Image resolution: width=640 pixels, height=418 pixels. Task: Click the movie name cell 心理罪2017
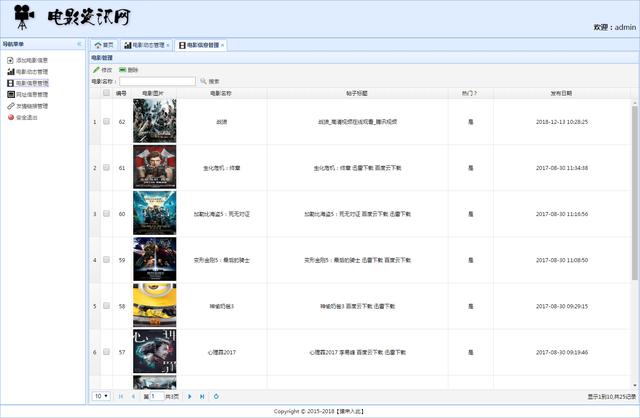pyautogui.click(x=222, y=352)
